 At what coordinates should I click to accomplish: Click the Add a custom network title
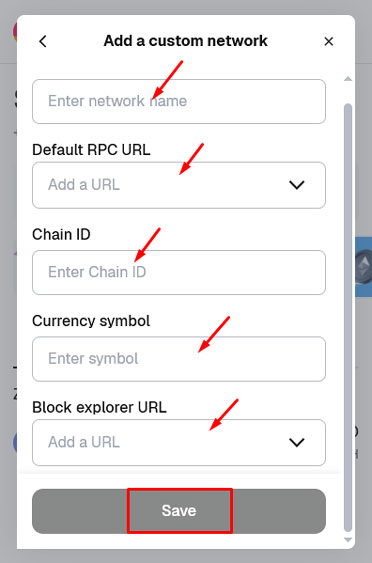coord(186,41)
